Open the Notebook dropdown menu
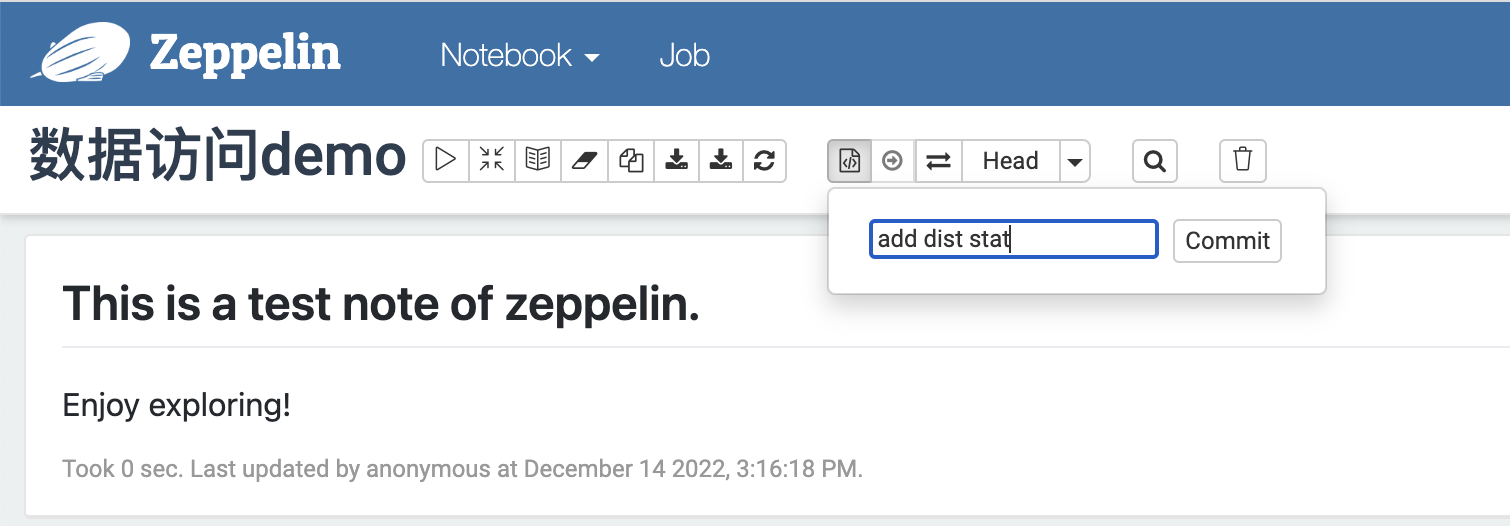This screenshot has height=526, width=1510. click(x=520, y=54)
